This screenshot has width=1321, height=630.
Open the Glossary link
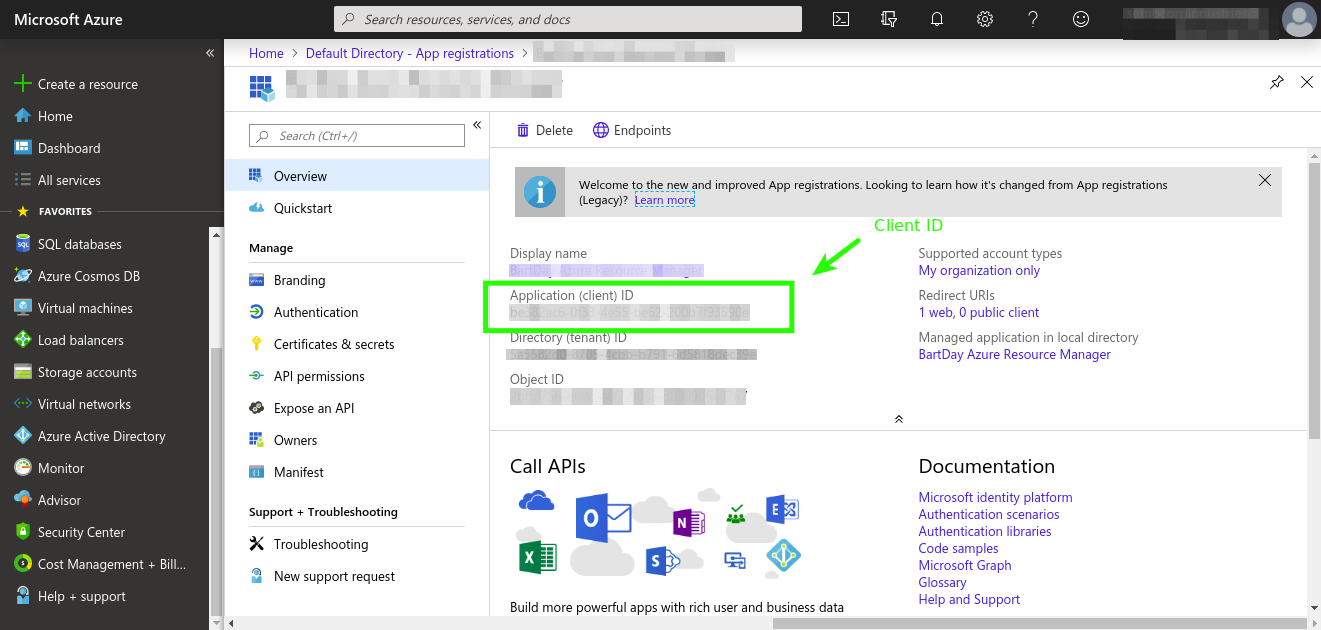click(x=943, y=582)
